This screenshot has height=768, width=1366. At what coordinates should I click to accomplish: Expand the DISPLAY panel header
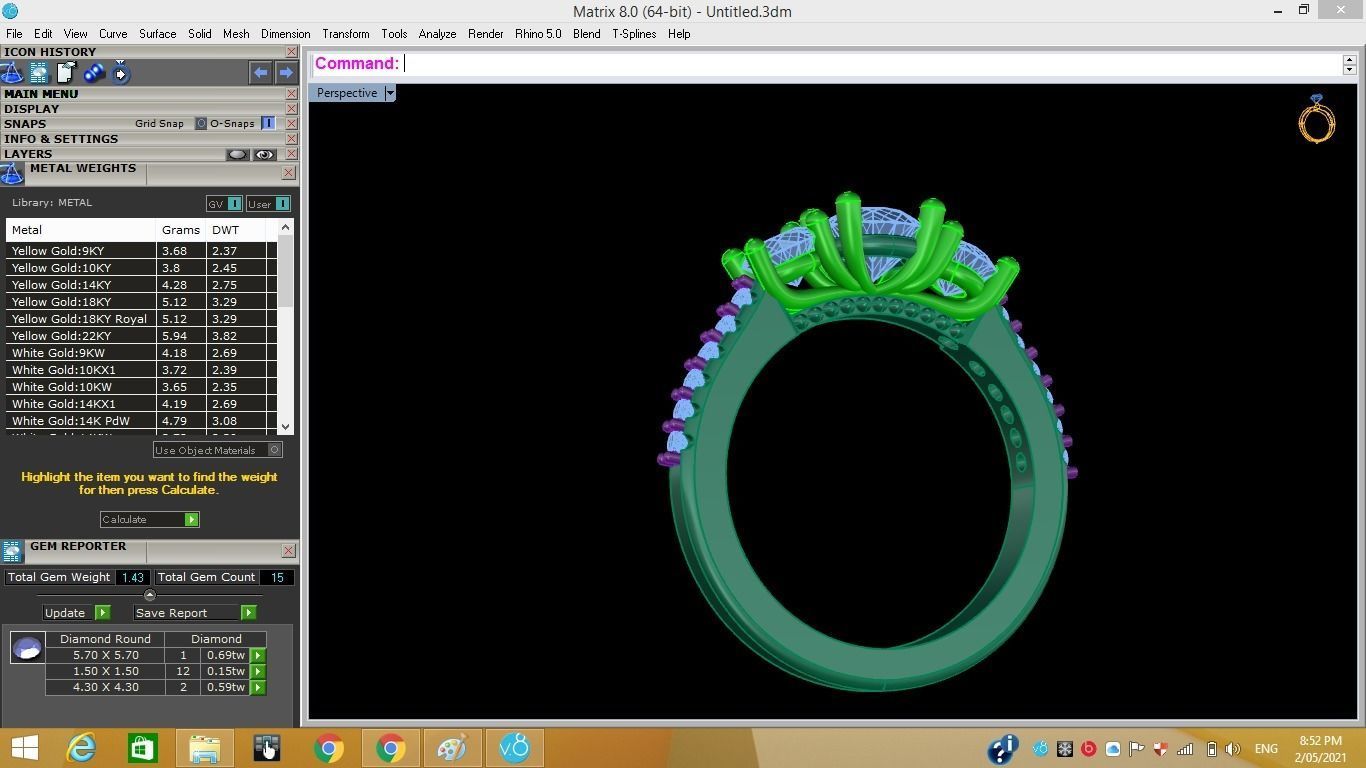[31, 109]
